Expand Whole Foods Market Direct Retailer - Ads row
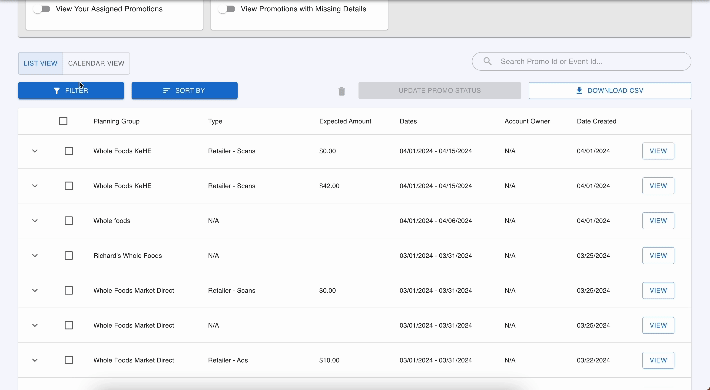The image size is (710, 390). (35, 360)
